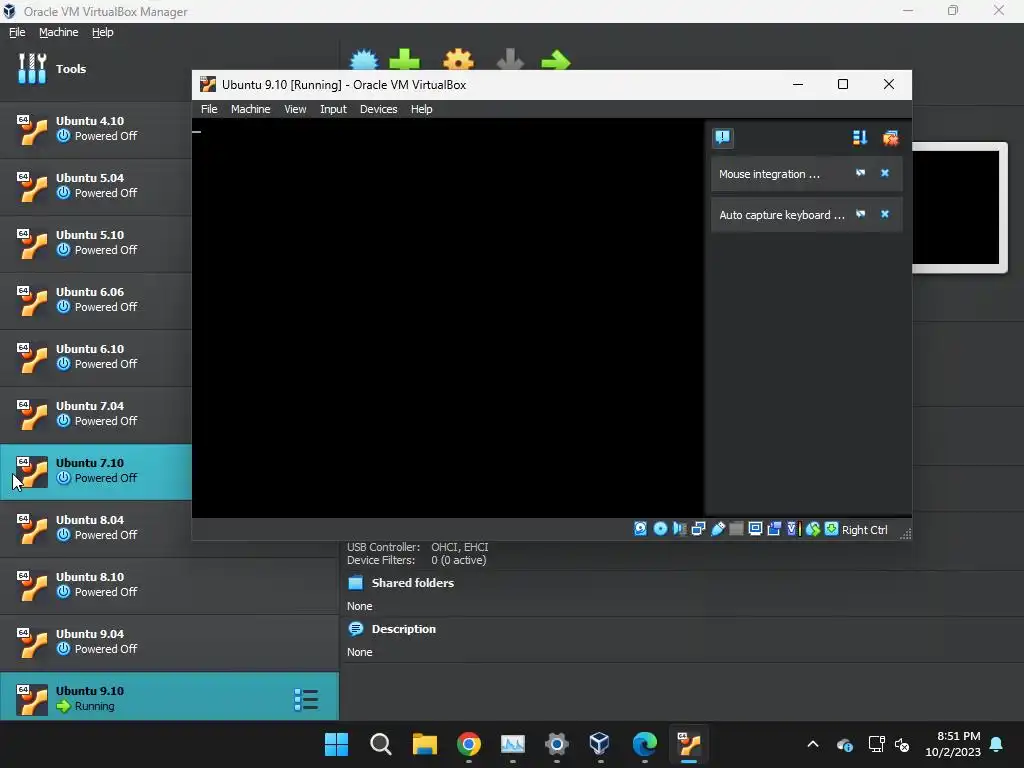
Task: Click the Shared folders section header
Action: 412,583
